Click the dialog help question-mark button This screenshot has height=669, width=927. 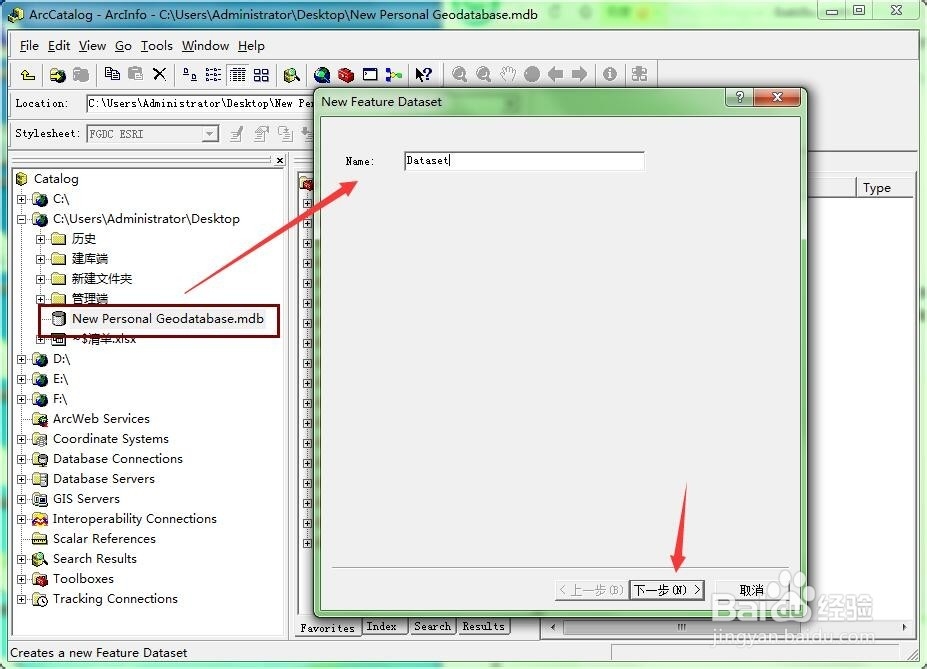click(x=739, y=98)
